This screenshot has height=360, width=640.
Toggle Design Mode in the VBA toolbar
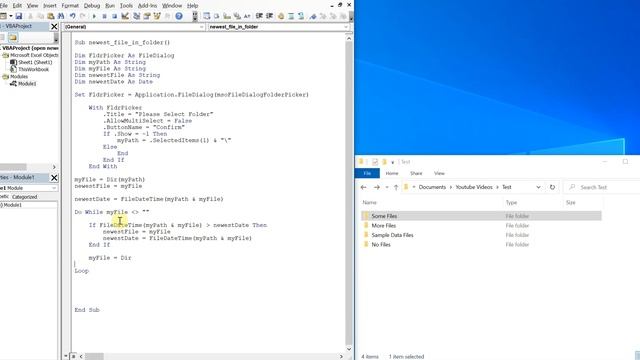(125, 16)
